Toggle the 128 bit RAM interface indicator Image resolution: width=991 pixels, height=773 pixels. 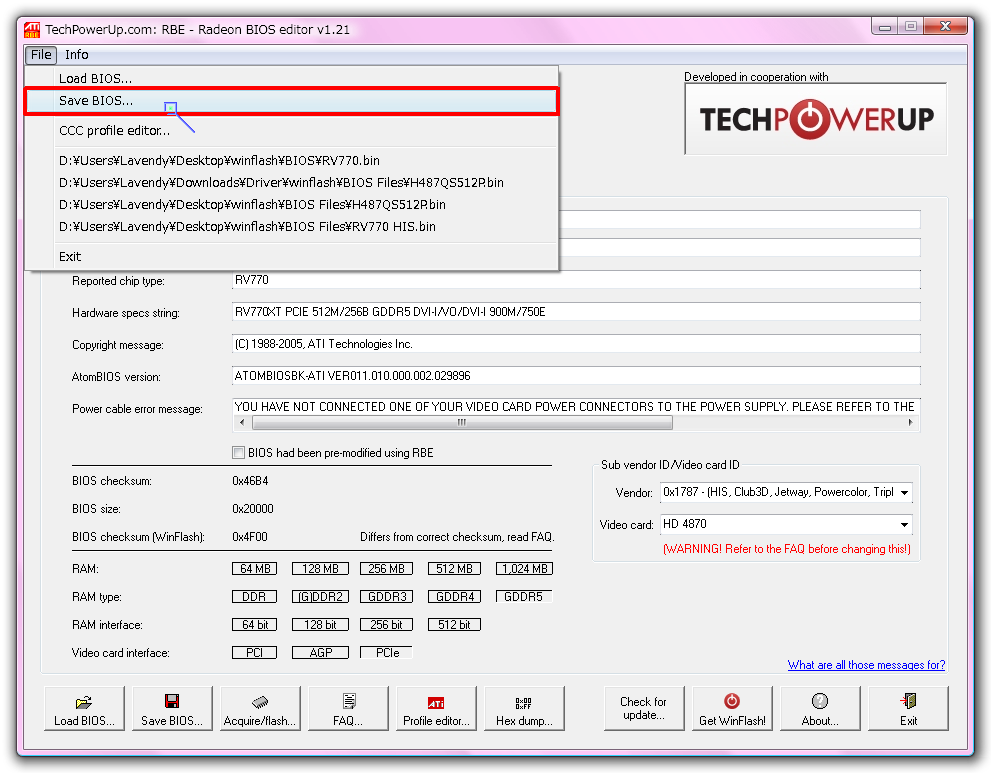320,624
